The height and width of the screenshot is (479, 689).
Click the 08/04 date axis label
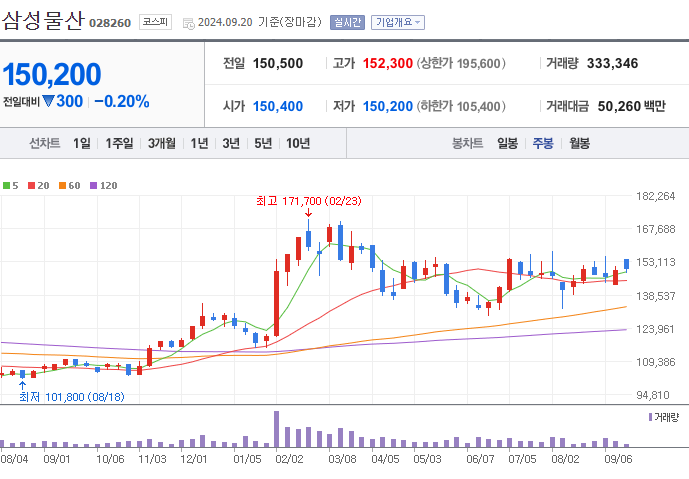14,459
